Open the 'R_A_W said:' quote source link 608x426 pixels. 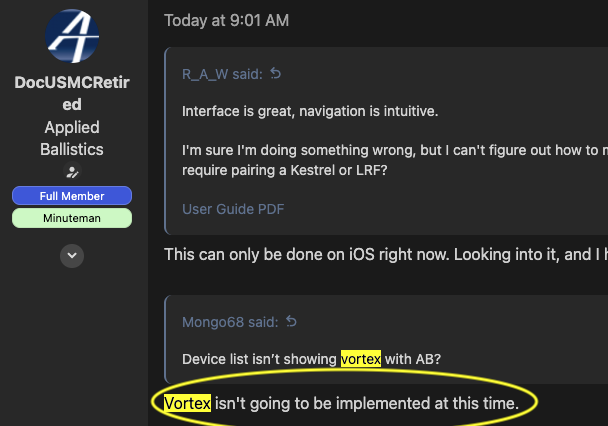(x=223, y=74)
